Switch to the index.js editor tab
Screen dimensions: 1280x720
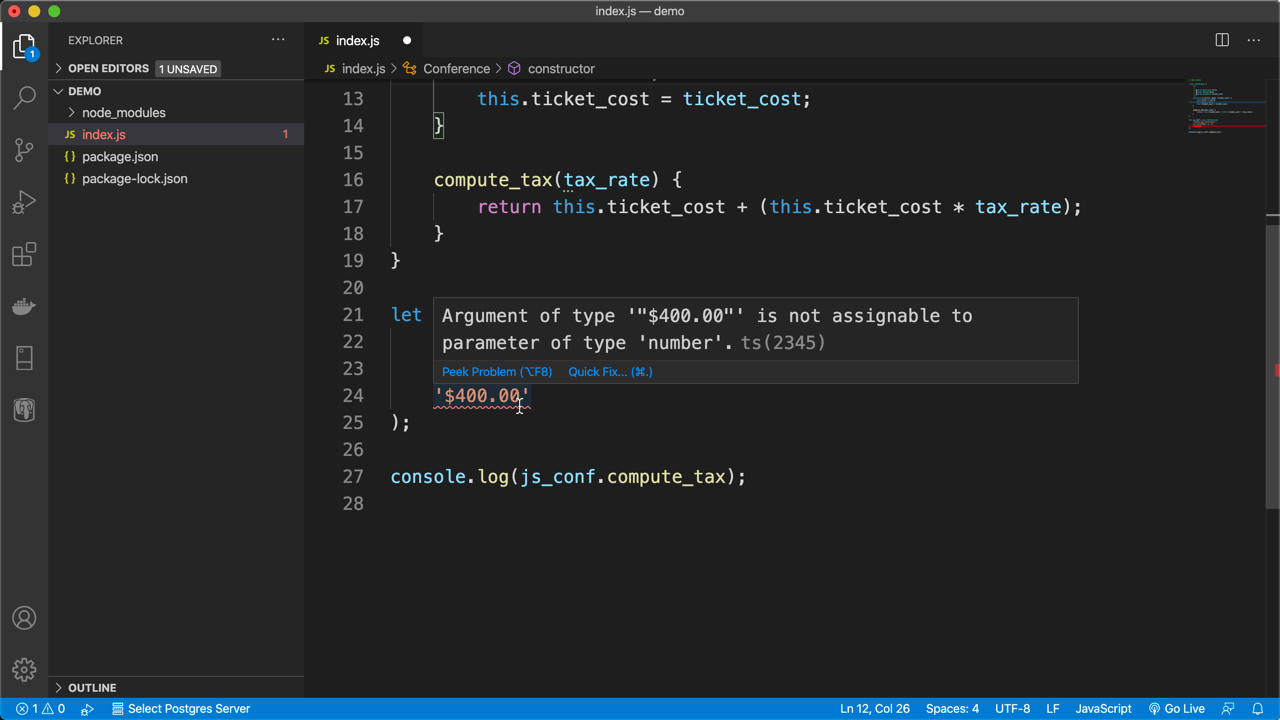pyautogui.click(x=357, y=41)
